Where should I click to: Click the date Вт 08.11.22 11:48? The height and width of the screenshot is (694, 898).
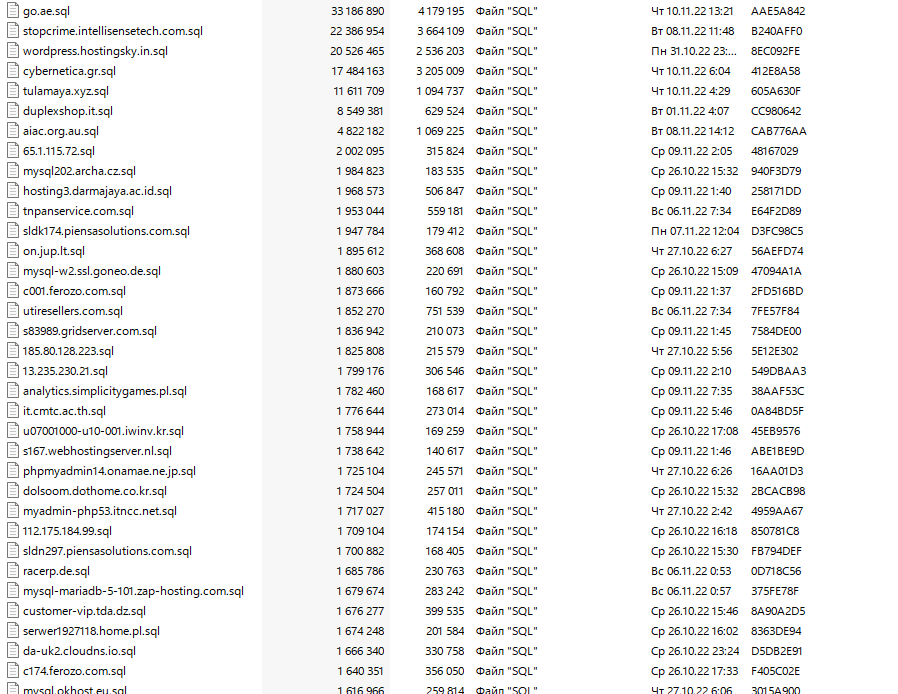(x=692, y=31)
